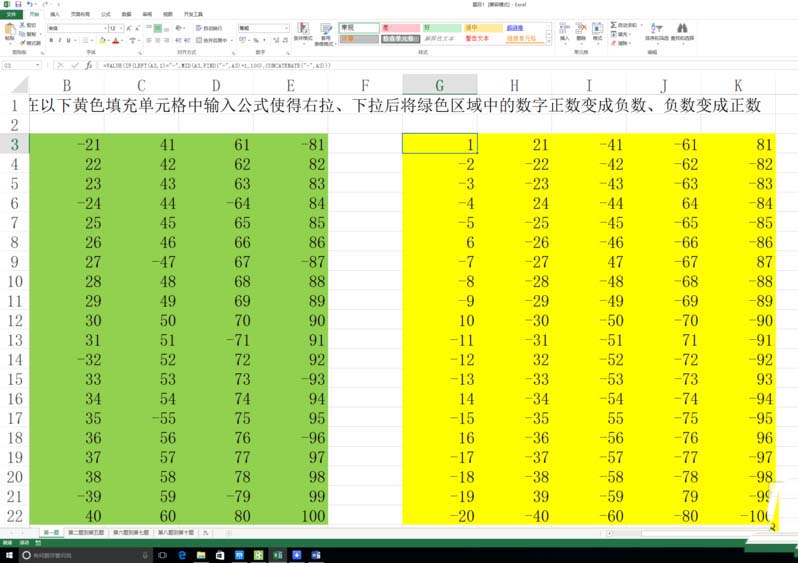Image resolution: width=798 pixels, height=563 pixels.
Task: Open the Merge and Center dropdown arrow
Action: [x=232, y=40]
